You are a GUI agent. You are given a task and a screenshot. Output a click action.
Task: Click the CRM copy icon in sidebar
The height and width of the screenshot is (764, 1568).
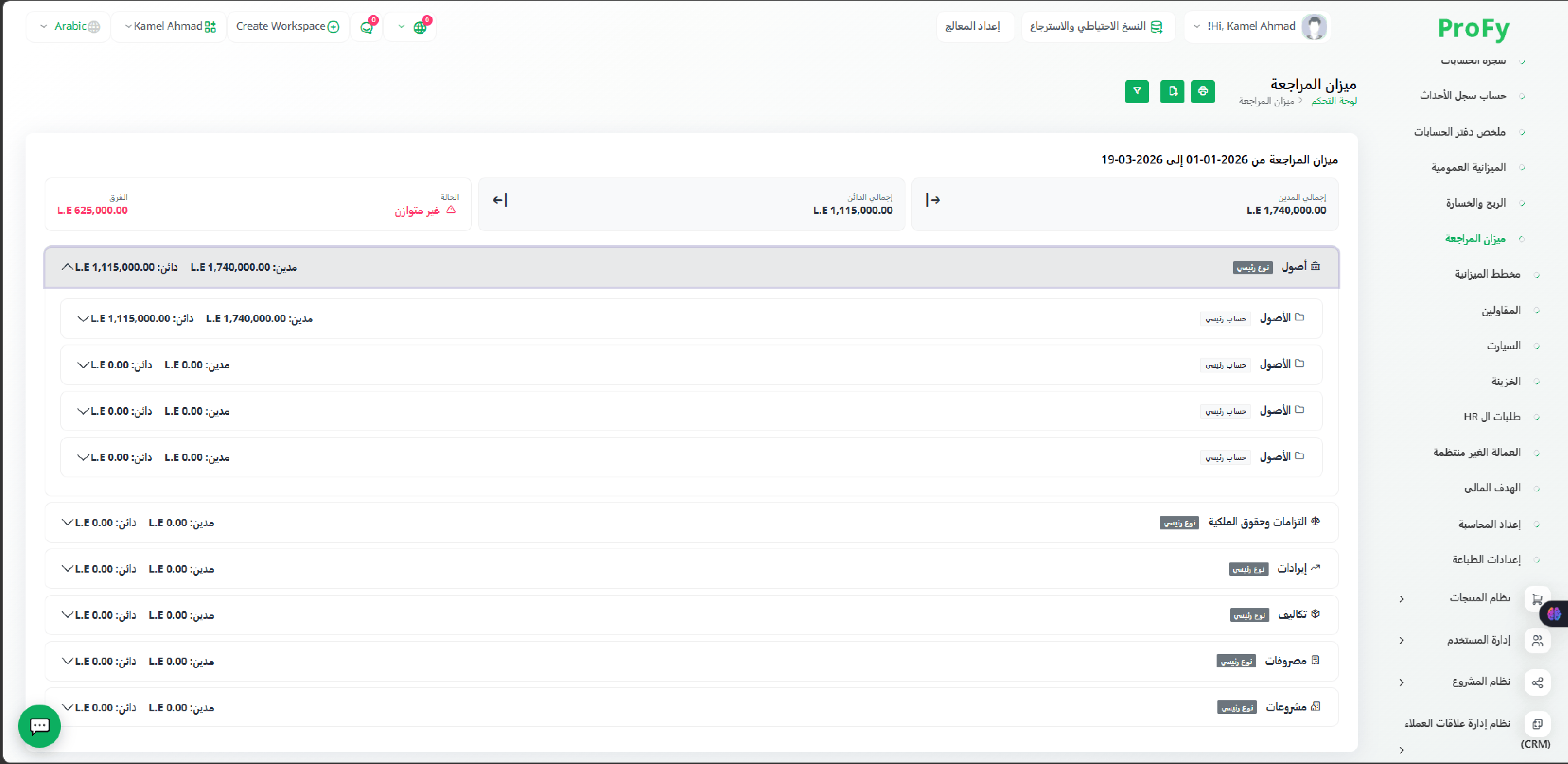point(1537,724)
